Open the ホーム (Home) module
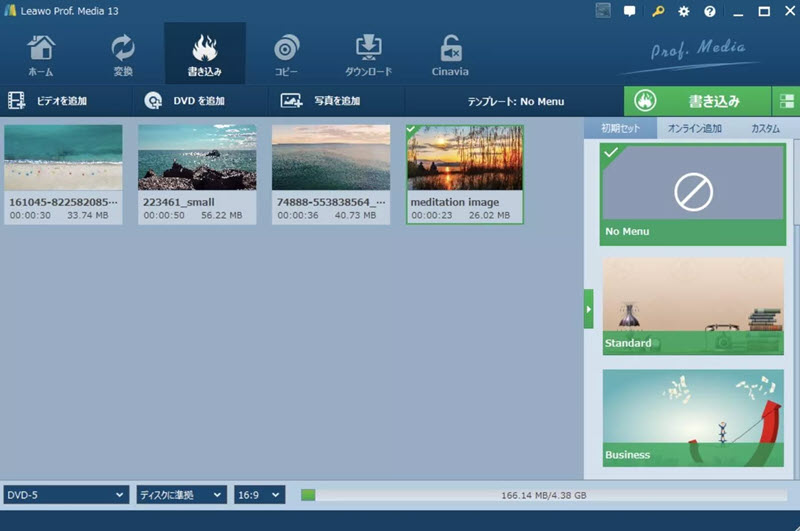 [41, 55]
